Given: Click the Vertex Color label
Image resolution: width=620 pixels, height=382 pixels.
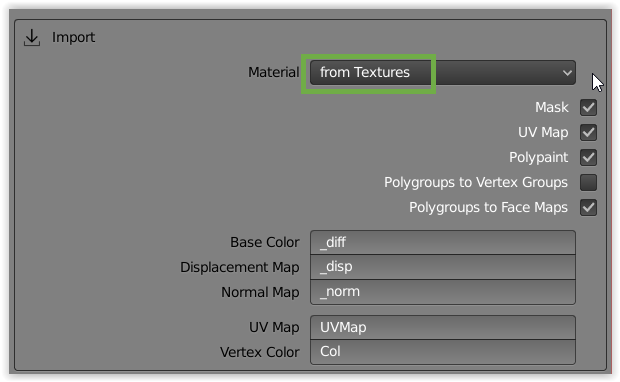Looking at the screenshot, I should click(x=259, y=352).
